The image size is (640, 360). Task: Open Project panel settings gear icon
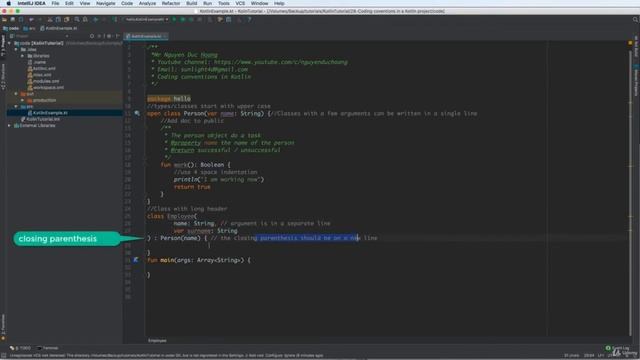click(x=109, y=36)
